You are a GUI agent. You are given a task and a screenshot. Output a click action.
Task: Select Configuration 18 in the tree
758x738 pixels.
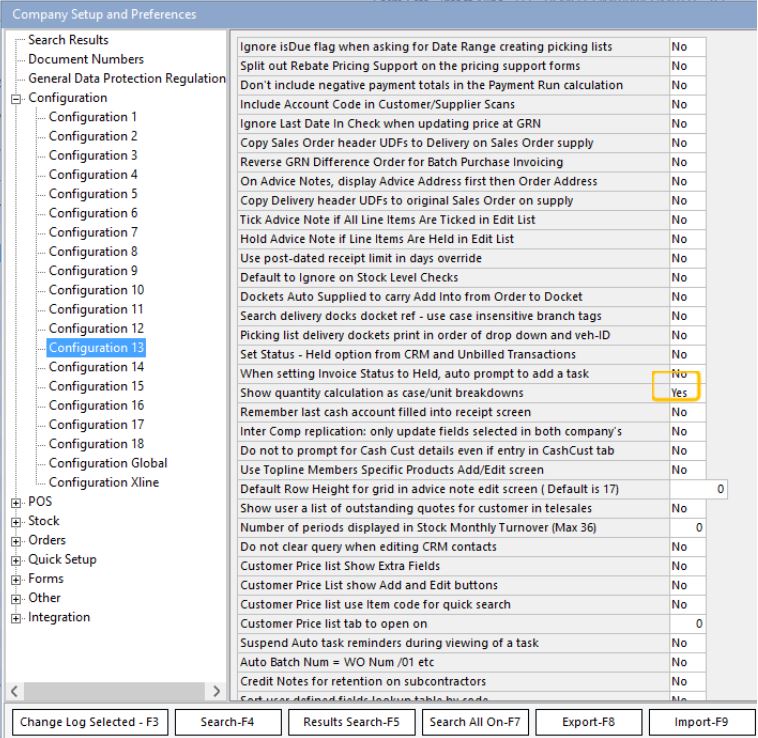pos(96,444)
